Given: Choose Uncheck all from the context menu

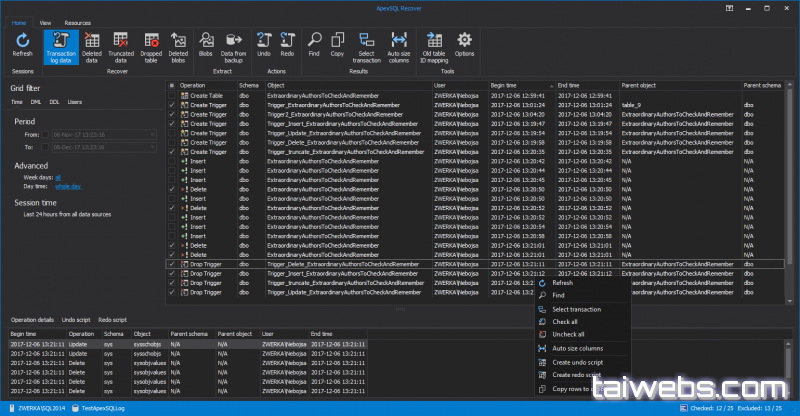Looking at the screenshot, I should coord(569,334).
